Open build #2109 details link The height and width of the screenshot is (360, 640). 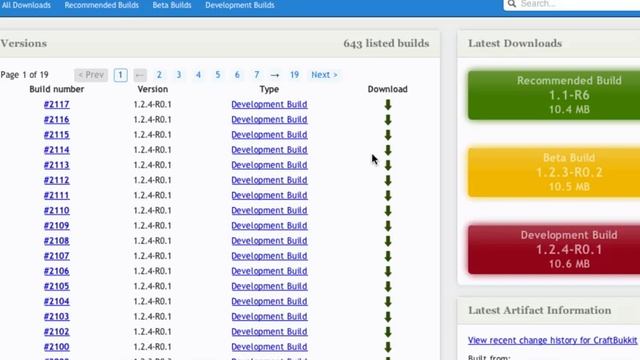(57, 226)
